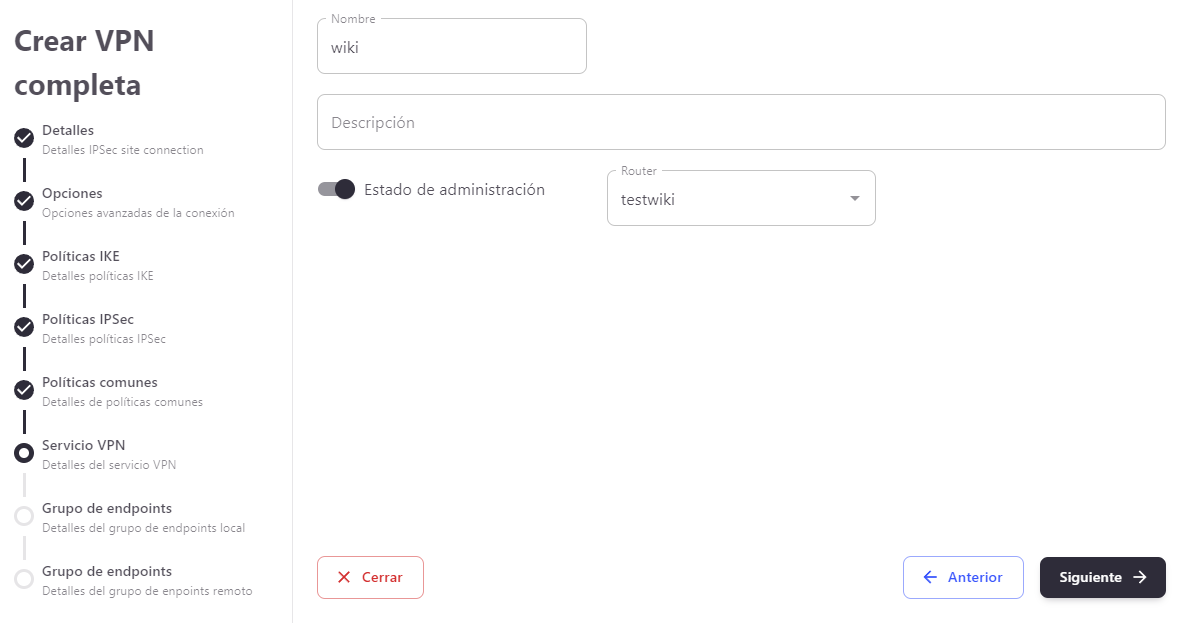Screen dimensions: 1178x623
Task: Click the Router dropdown chevron arrow
Action: (854, 198)
